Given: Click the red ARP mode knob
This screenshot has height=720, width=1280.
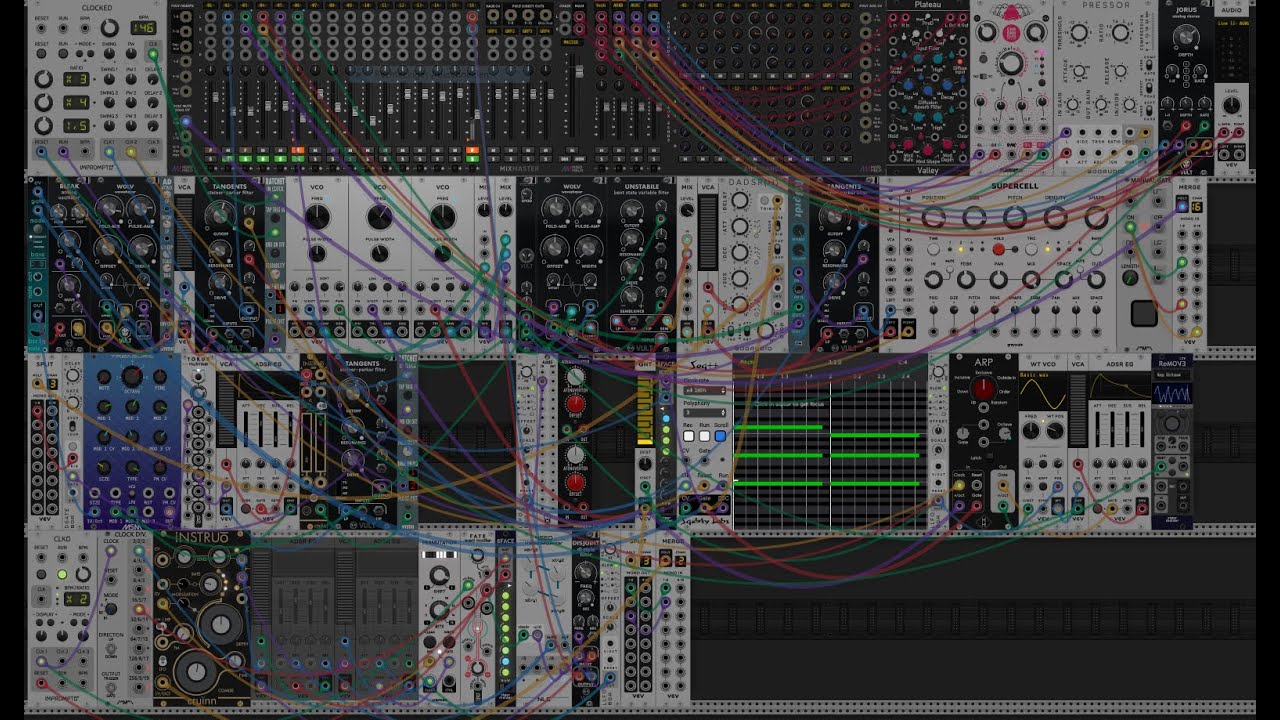Looking at the screenshot, I should [x=984, y=389].
